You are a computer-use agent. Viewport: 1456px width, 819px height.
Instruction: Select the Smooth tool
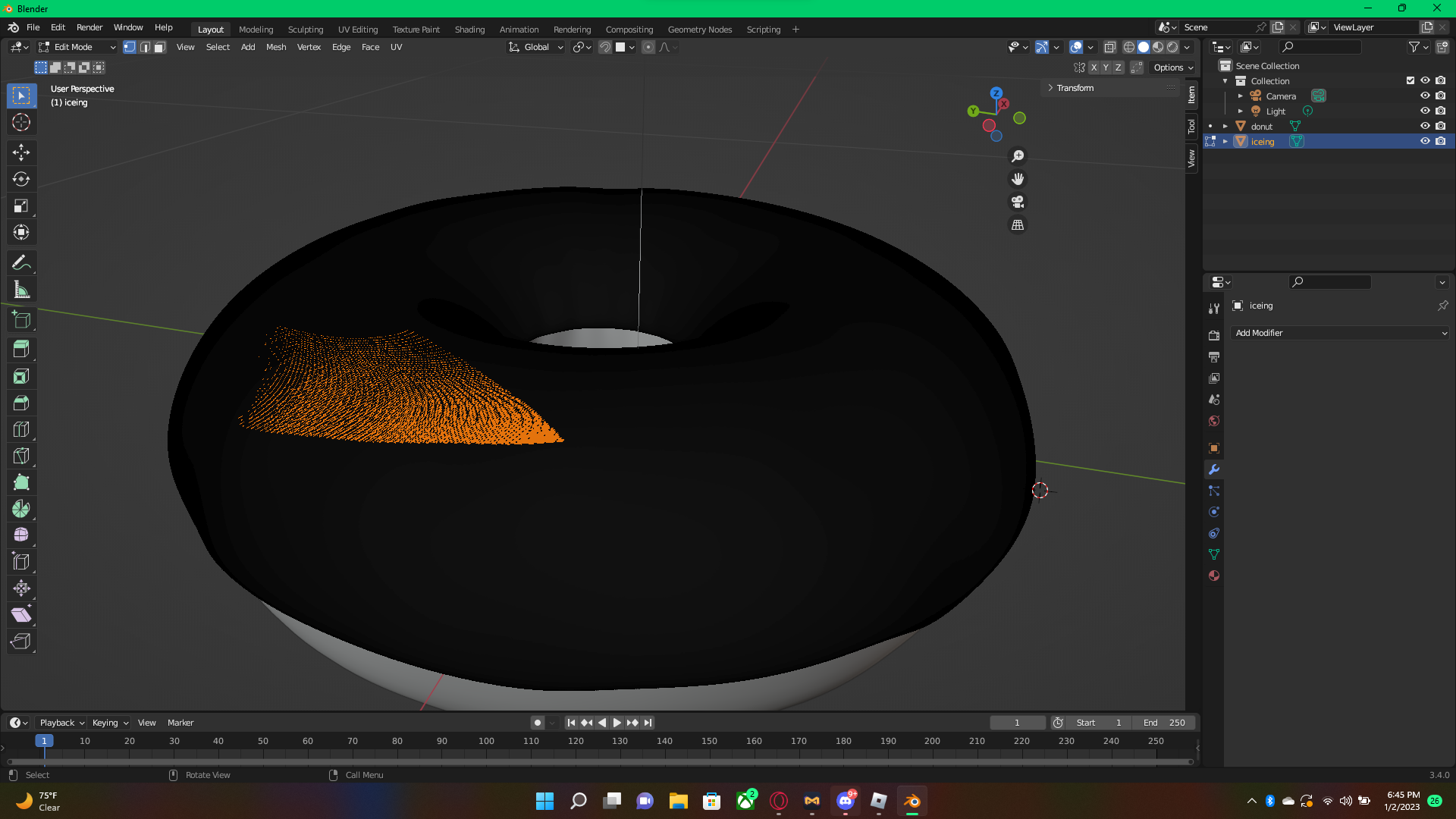point(21,535)
